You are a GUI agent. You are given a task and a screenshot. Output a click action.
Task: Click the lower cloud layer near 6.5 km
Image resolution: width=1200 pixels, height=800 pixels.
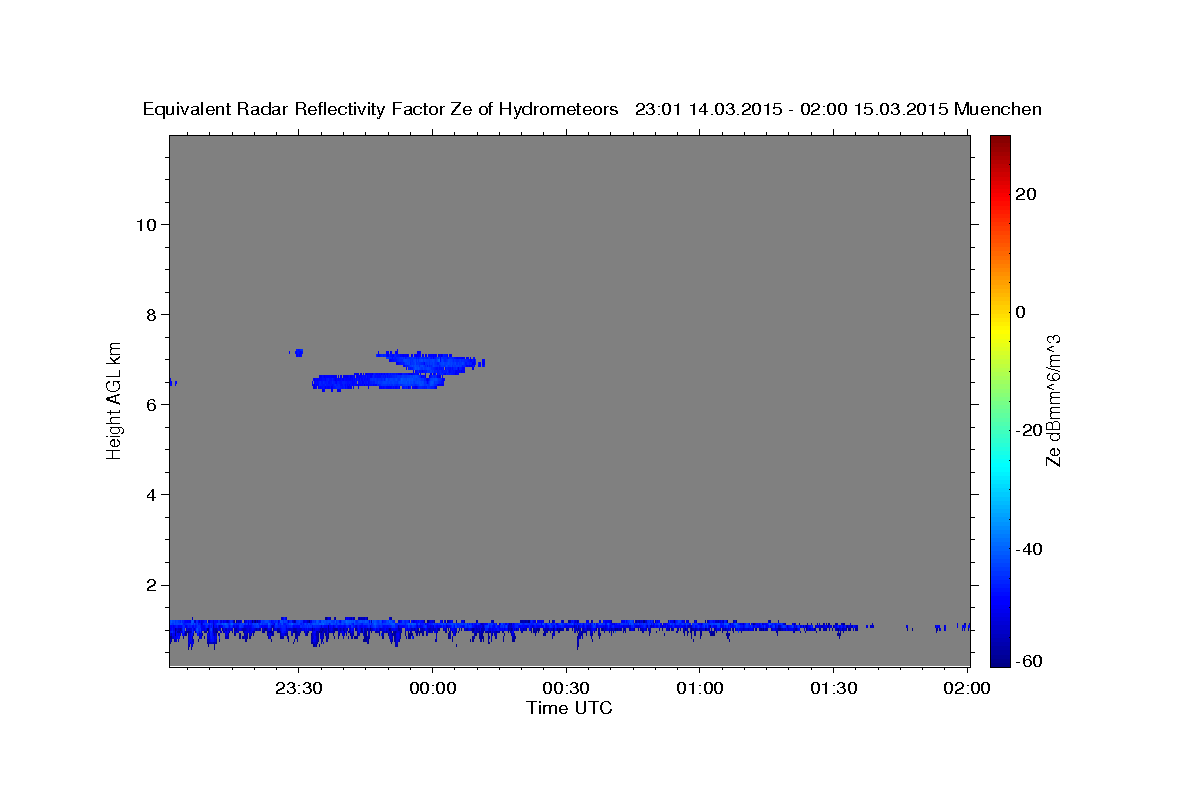tap(378, 381)
